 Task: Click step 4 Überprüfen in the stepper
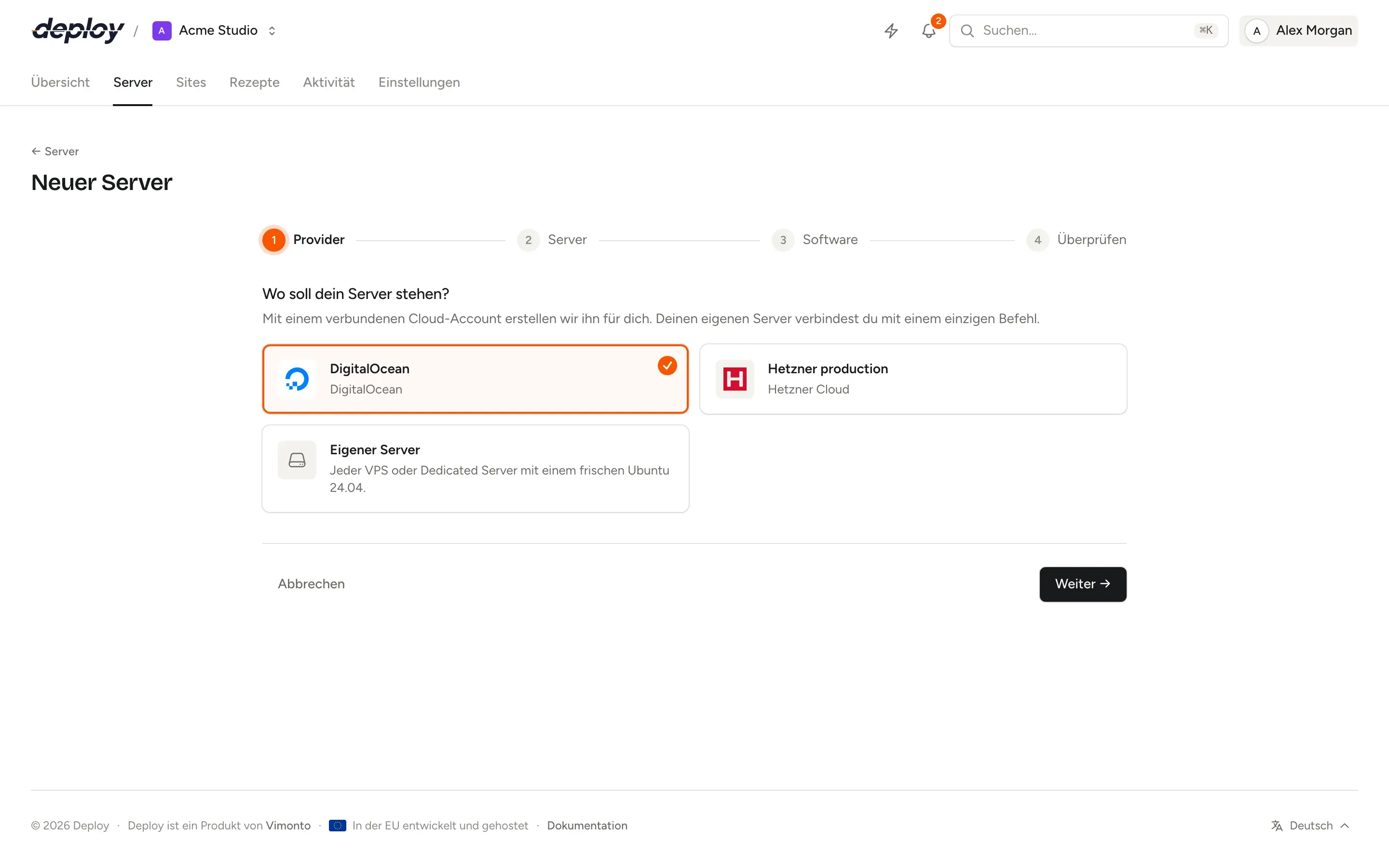point(1076,239)
